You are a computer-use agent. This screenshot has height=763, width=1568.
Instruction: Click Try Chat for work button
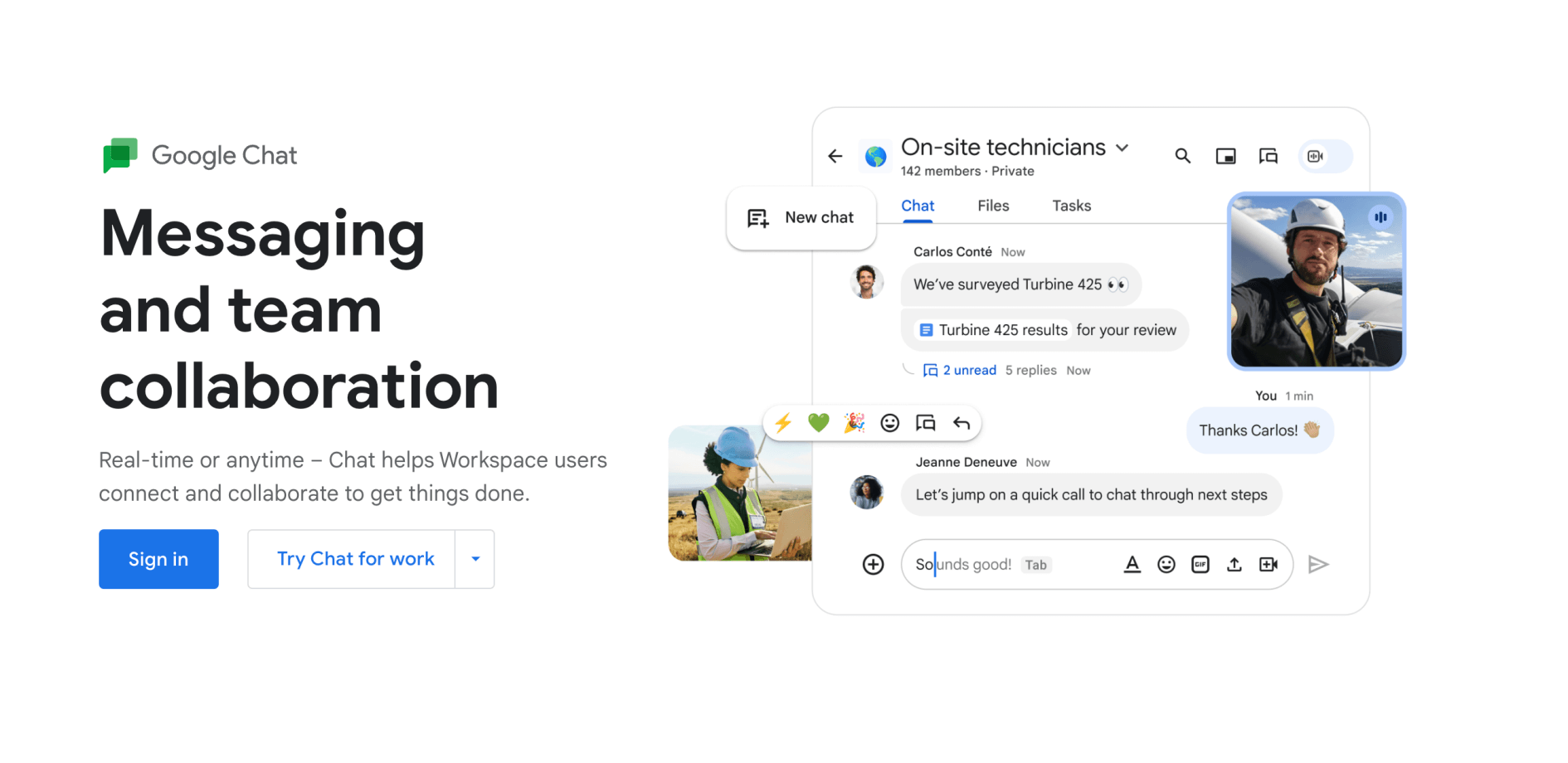coord(352,559)
